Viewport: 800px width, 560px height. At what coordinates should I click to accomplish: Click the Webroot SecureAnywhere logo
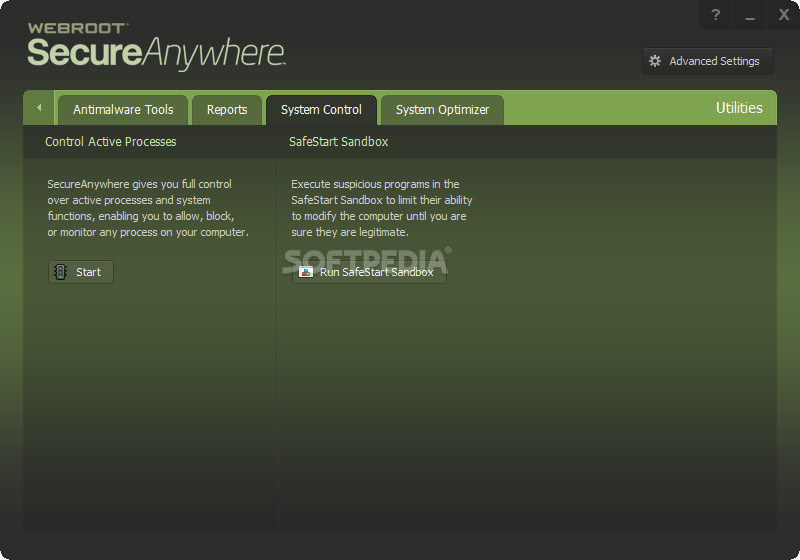point(156,46)
